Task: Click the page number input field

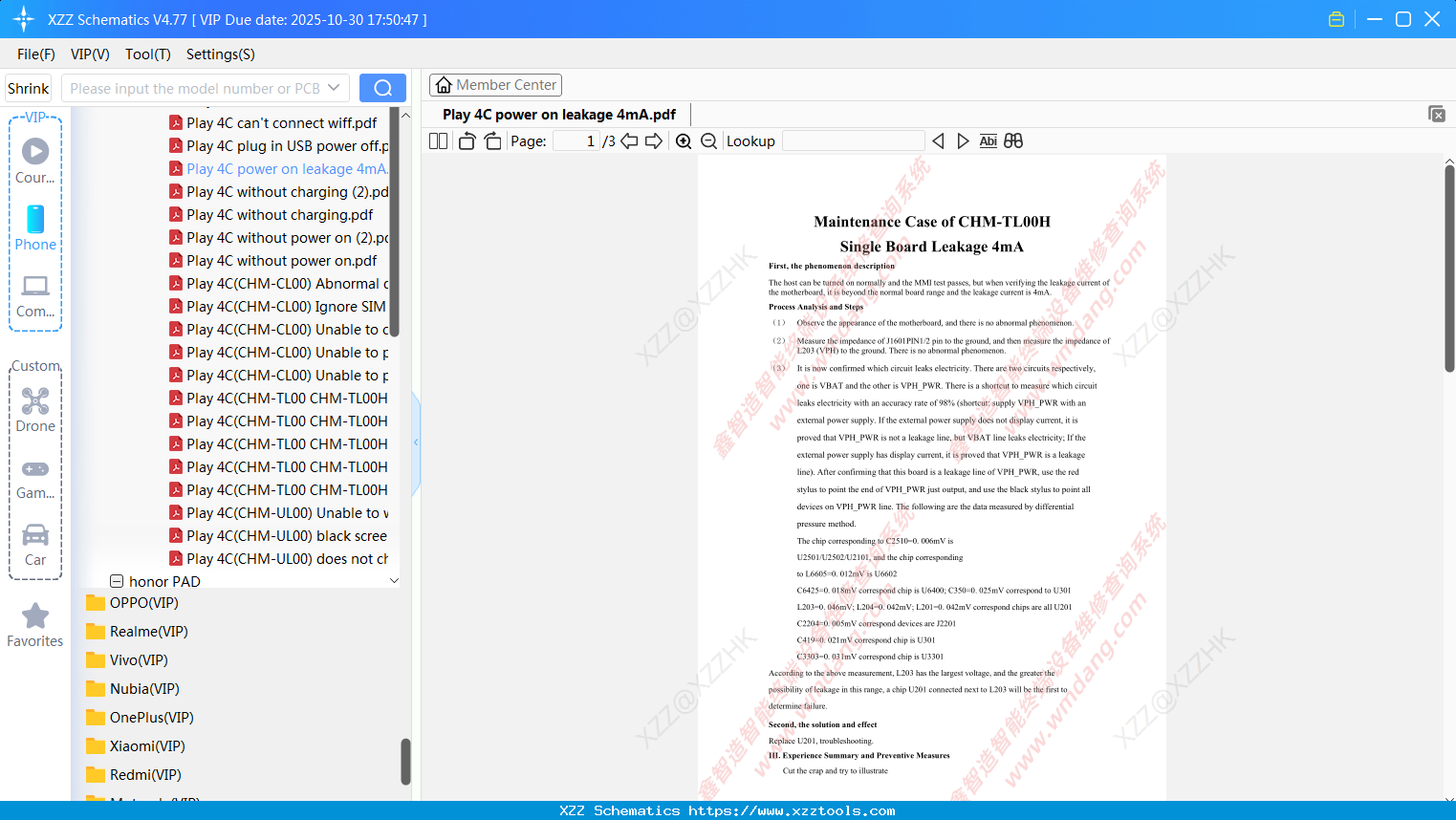Action: (576, 140)
